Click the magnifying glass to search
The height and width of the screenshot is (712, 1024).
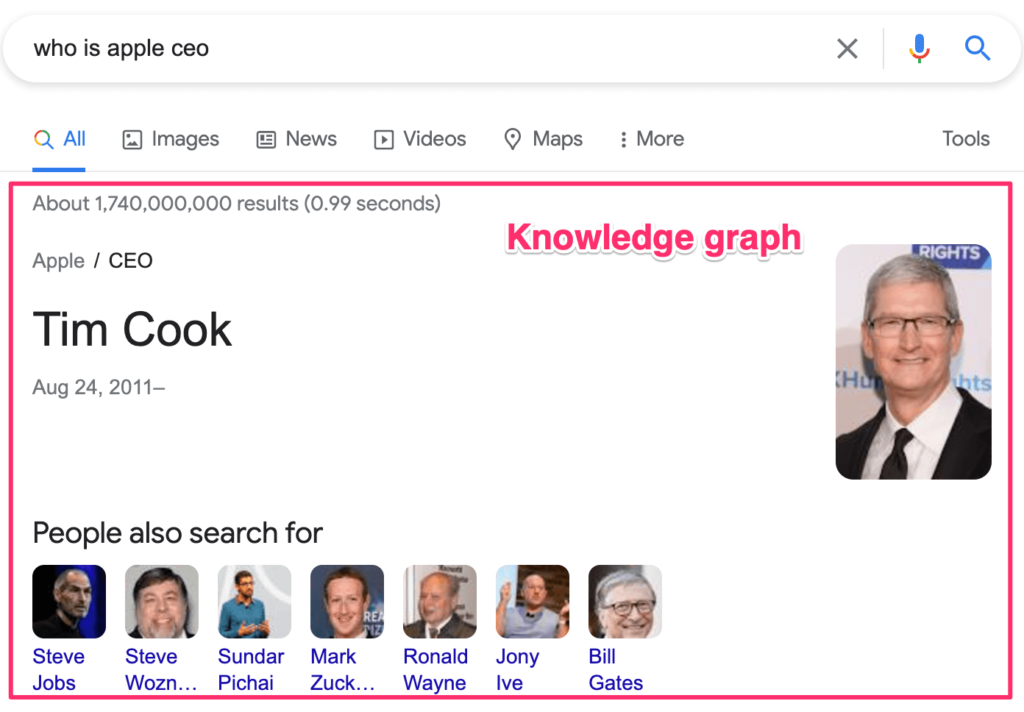(x=977, y=47)
